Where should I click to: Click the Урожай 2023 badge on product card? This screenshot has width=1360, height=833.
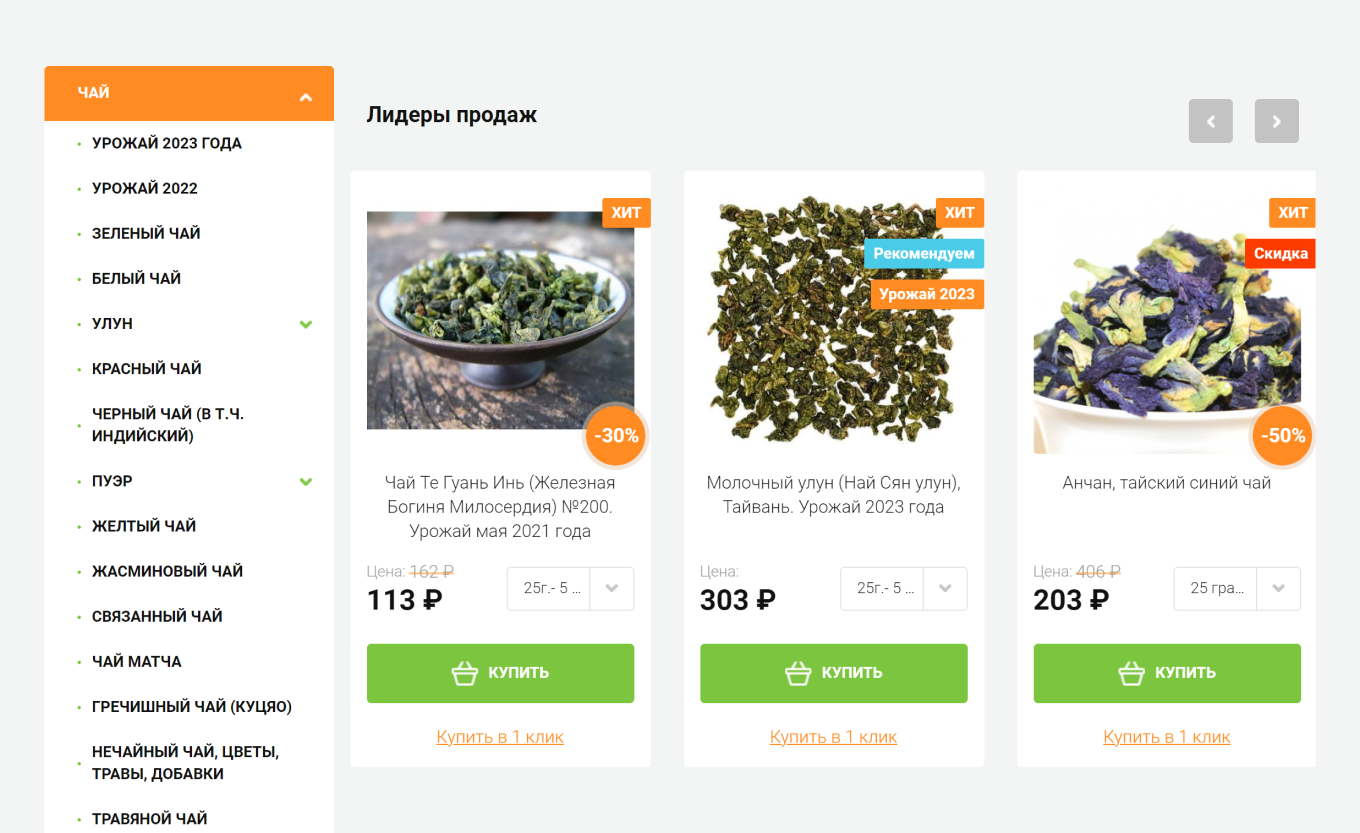pyautogui.click(x=926, y=294)
